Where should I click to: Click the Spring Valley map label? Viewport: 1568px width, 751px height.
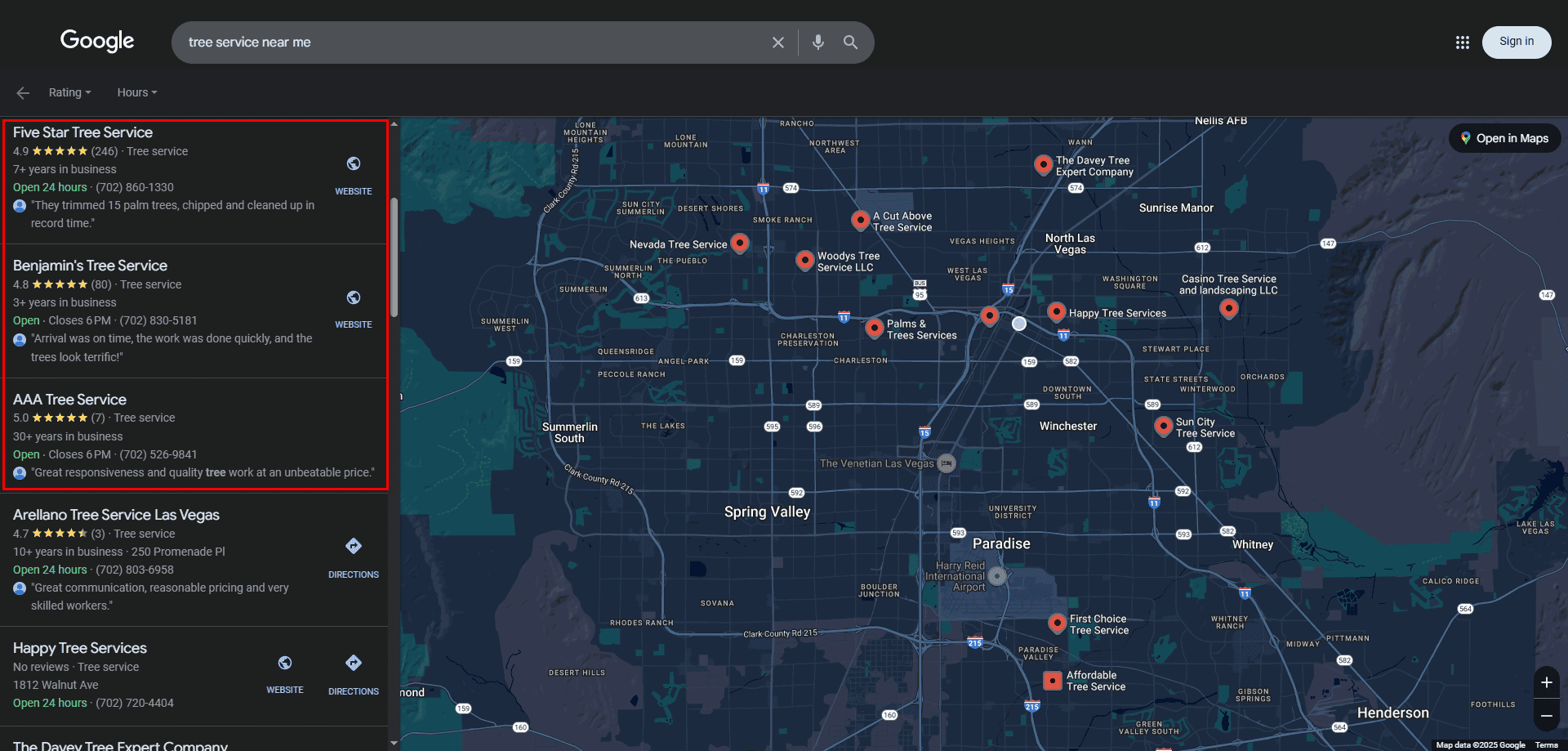767,512
